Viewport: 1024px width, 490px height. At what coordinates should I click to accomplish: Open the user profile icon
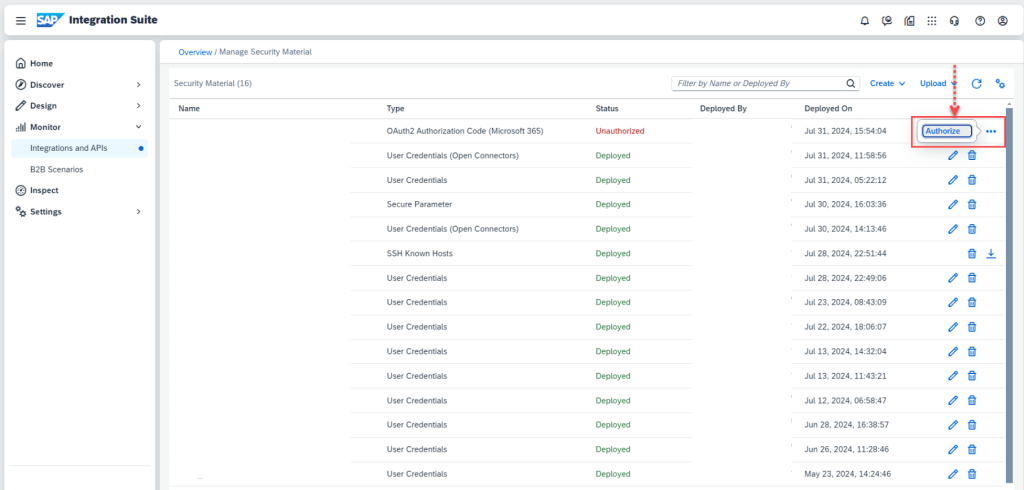click(x=1003, y=20)
